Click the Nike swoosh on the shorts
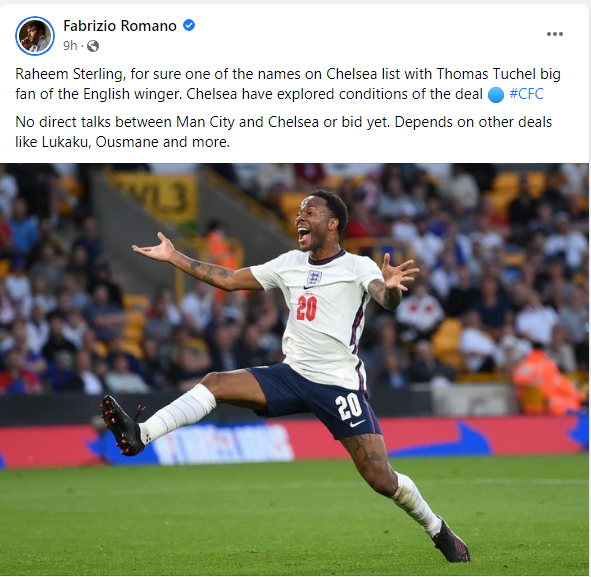591x577 pixels. pyautogui.click(x=357, y=424)
